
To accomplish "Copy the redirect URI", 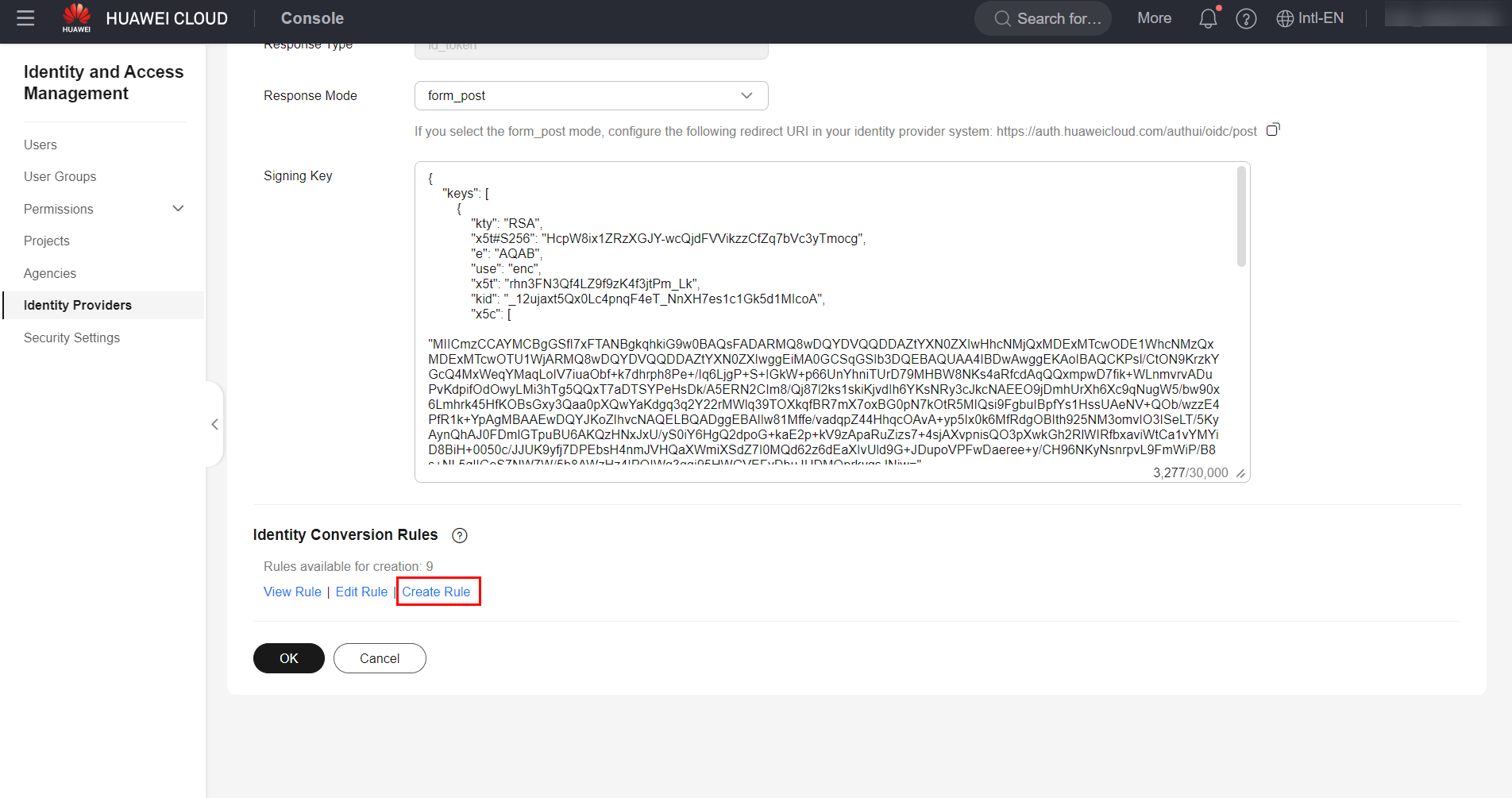I will 1273,129.
